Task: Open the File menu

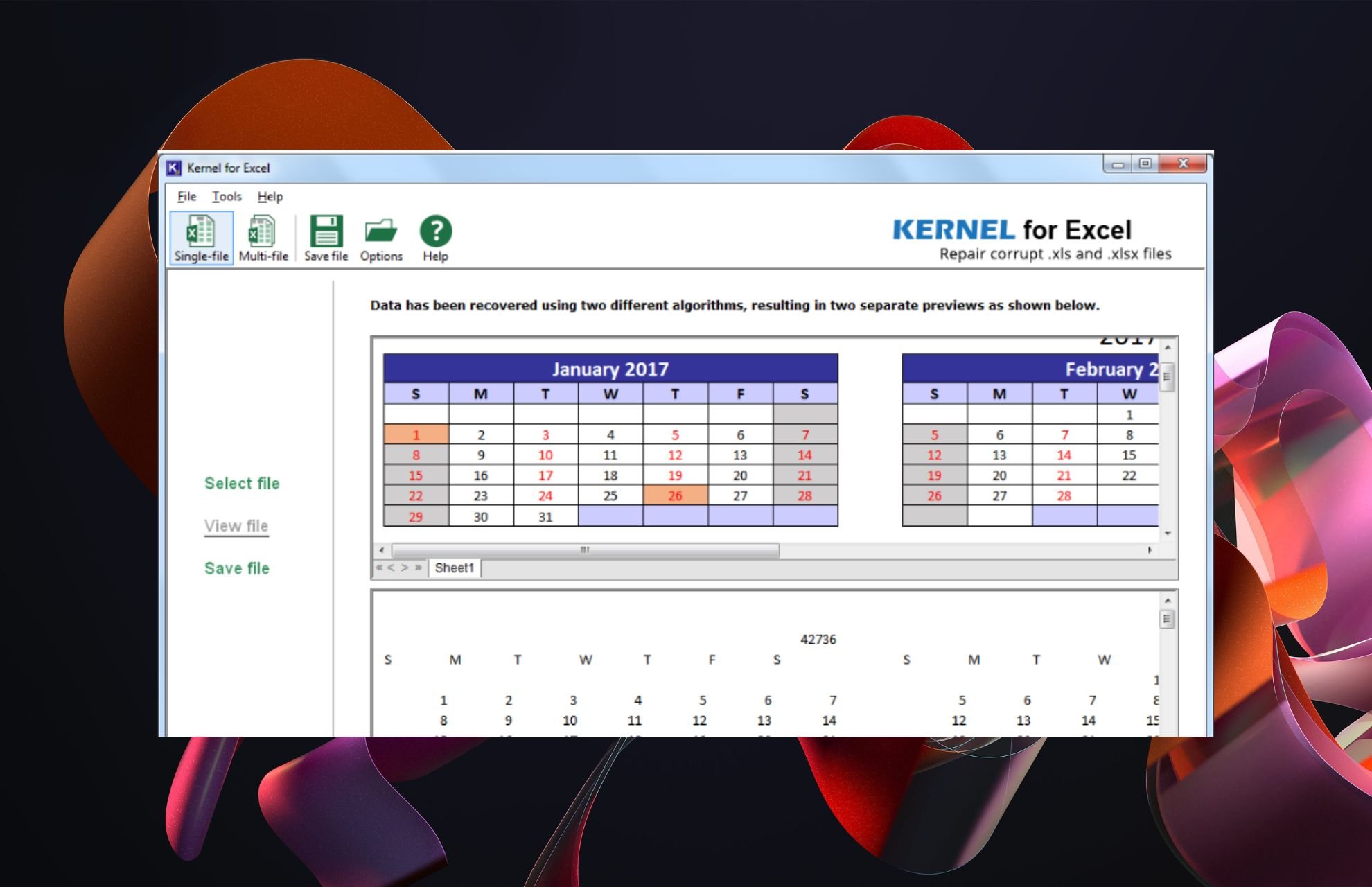Action: [x=186, y=197]
